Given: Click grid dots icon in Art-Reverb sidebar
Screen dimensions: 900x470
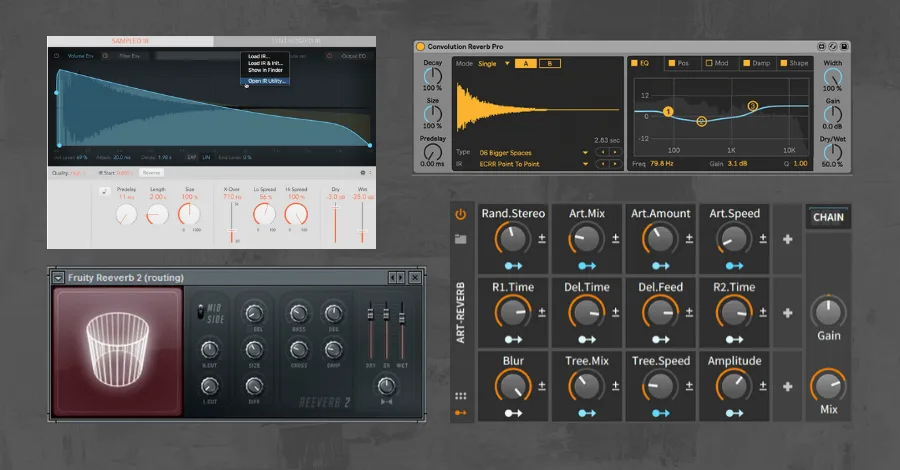Looking at the screenshot, I should click(460, 396).
